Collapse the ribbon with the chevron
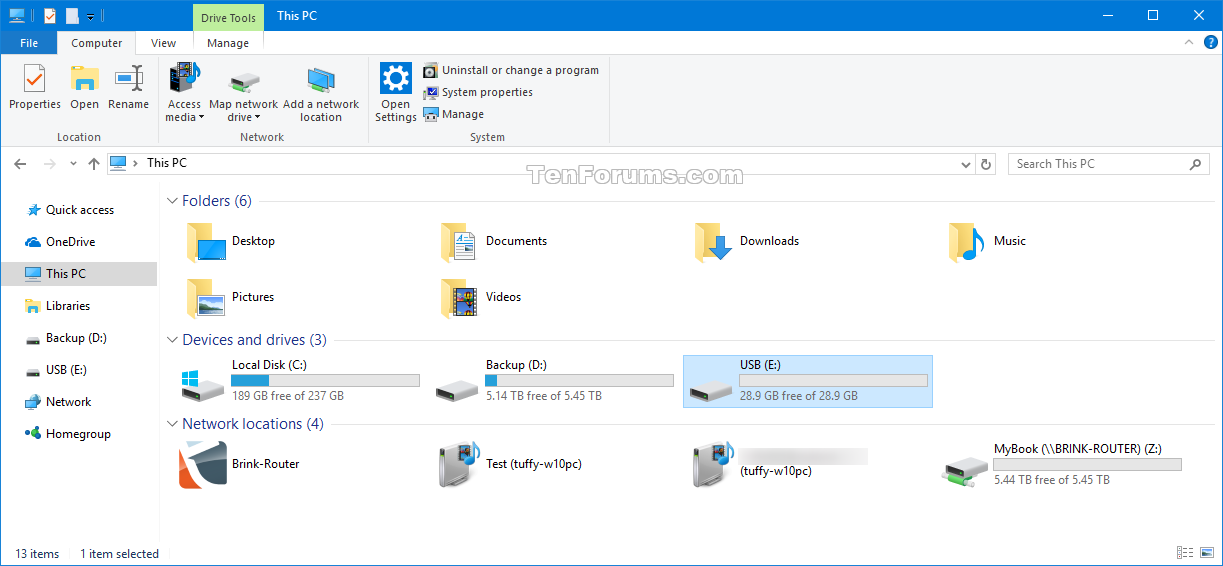 pos(1187,43)
